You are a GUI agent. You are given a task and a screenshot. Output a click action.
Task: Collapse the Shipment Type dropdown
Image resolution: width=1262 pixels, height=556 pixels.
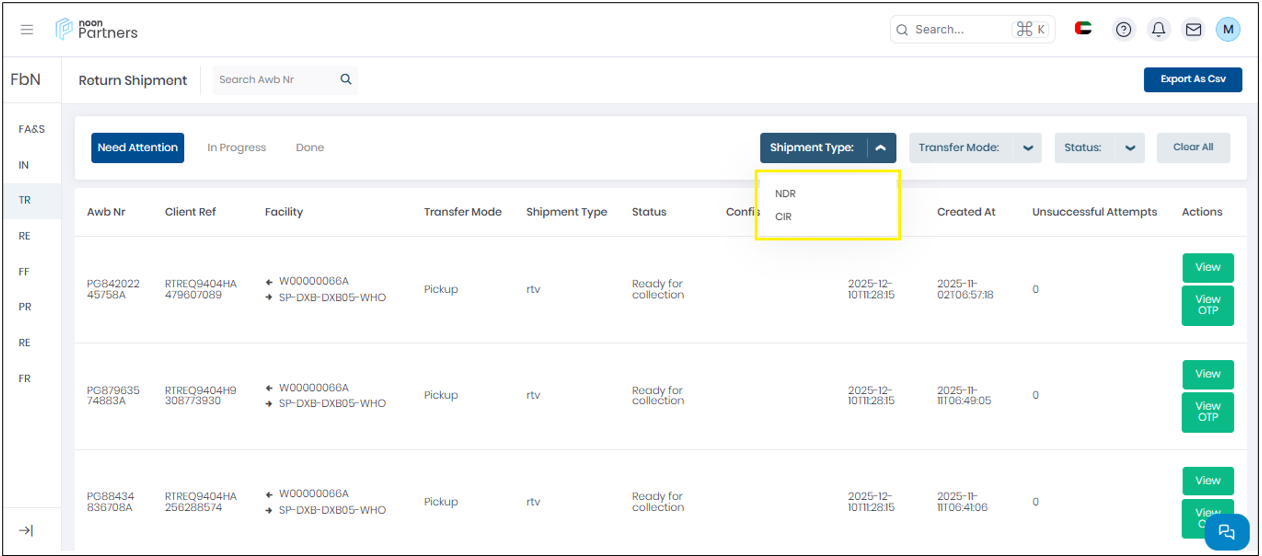880,148
